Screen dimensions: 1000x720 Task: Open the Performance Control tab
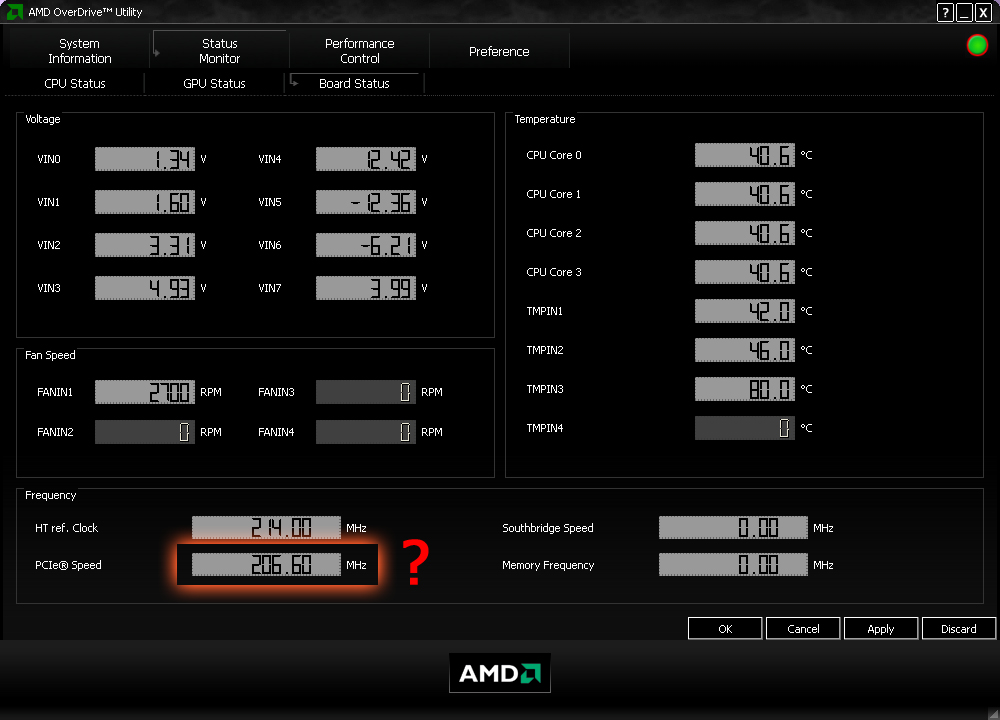point(360,51)
